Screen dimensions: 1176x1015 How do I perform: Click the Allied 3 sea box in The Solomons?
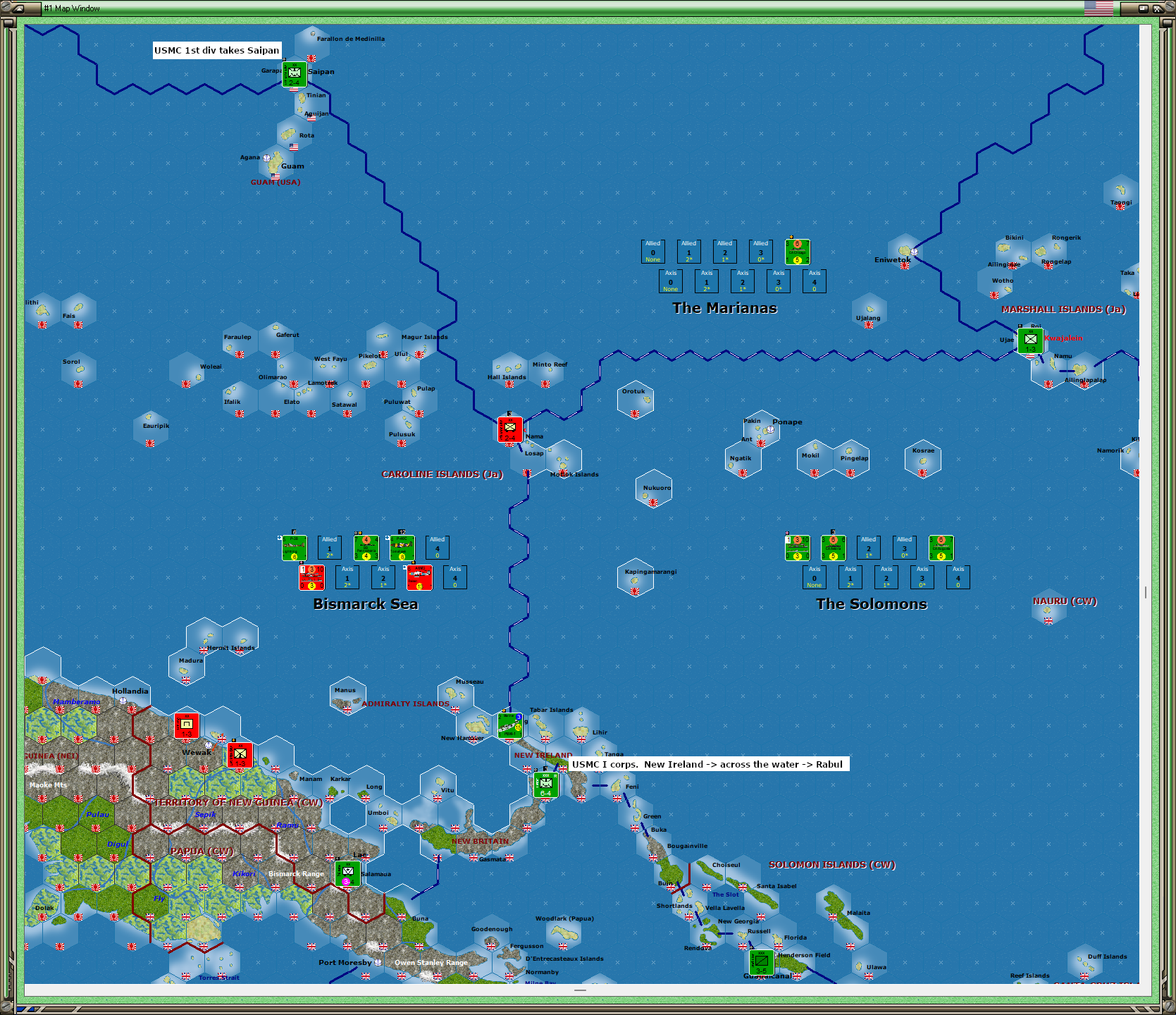(x=905, y=548)
